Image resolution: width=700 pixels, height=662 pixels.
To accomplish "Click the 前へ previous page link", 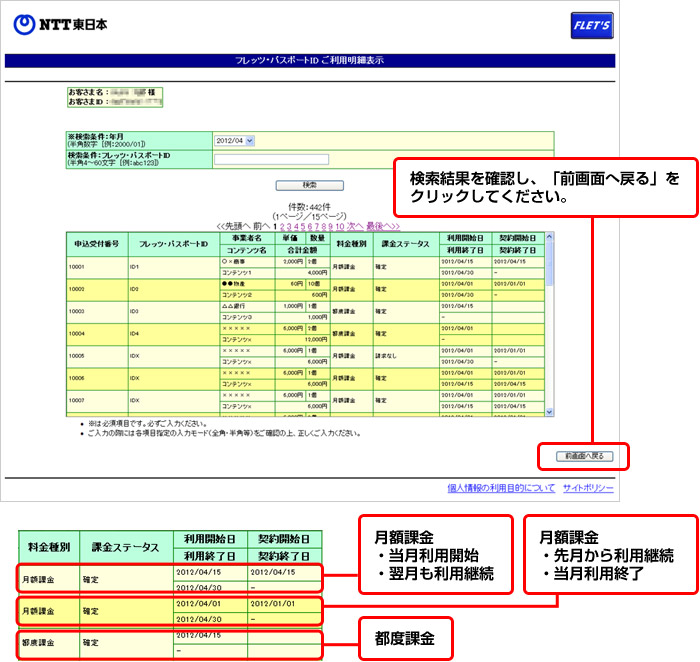I will pyautogui.click(x=262, y=226).
